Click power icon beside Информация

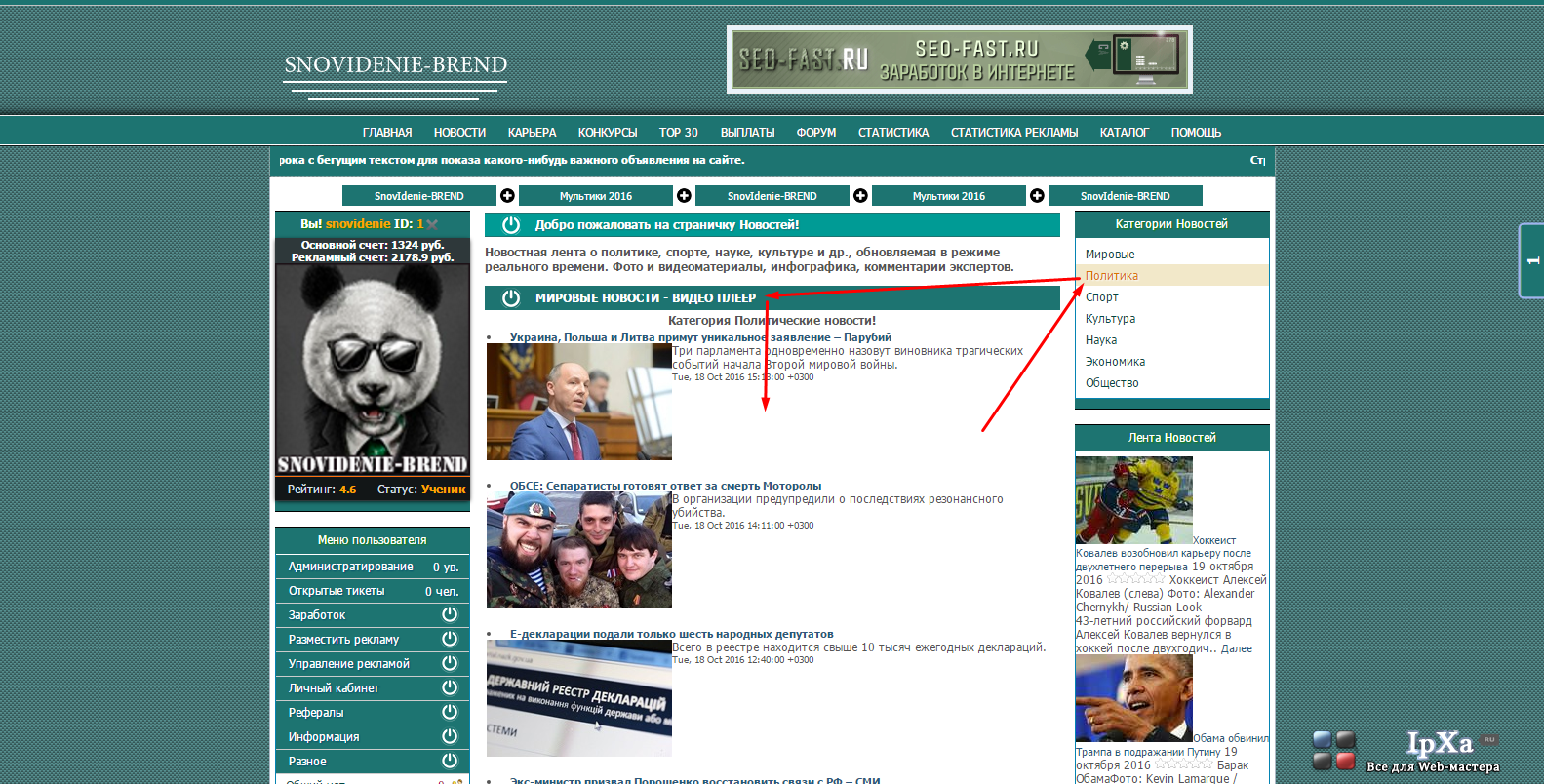(450, 736)
